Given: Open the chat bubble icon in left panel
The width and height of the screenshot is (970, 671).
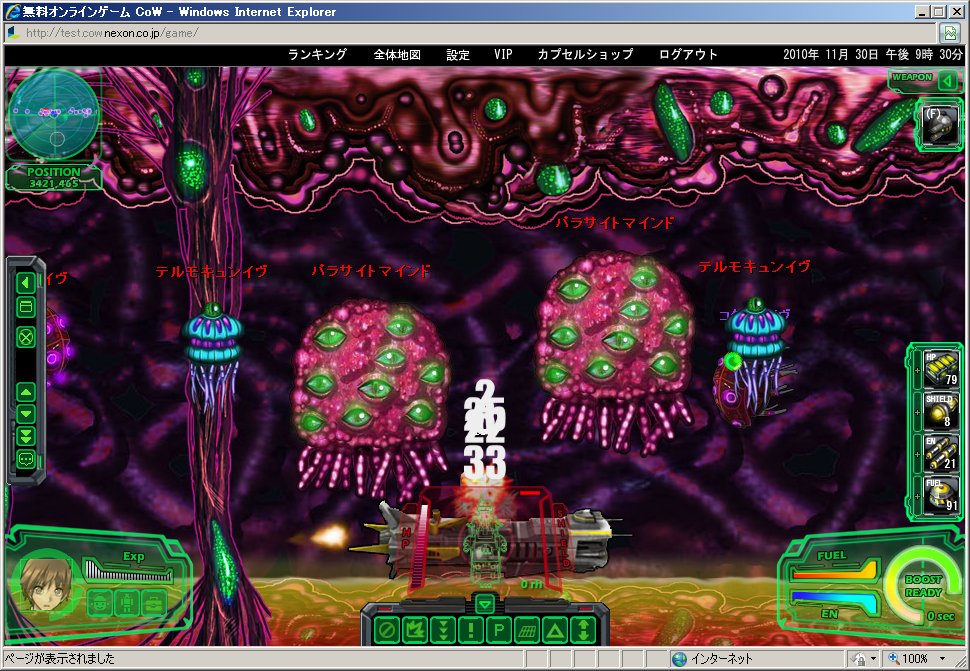Looking at the screenshot, I should [x=25, y=459].
